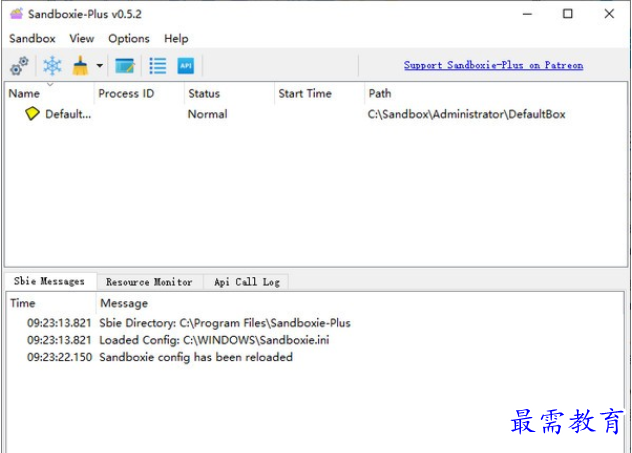Switch to the Api Call Log tab

point(247,282)
